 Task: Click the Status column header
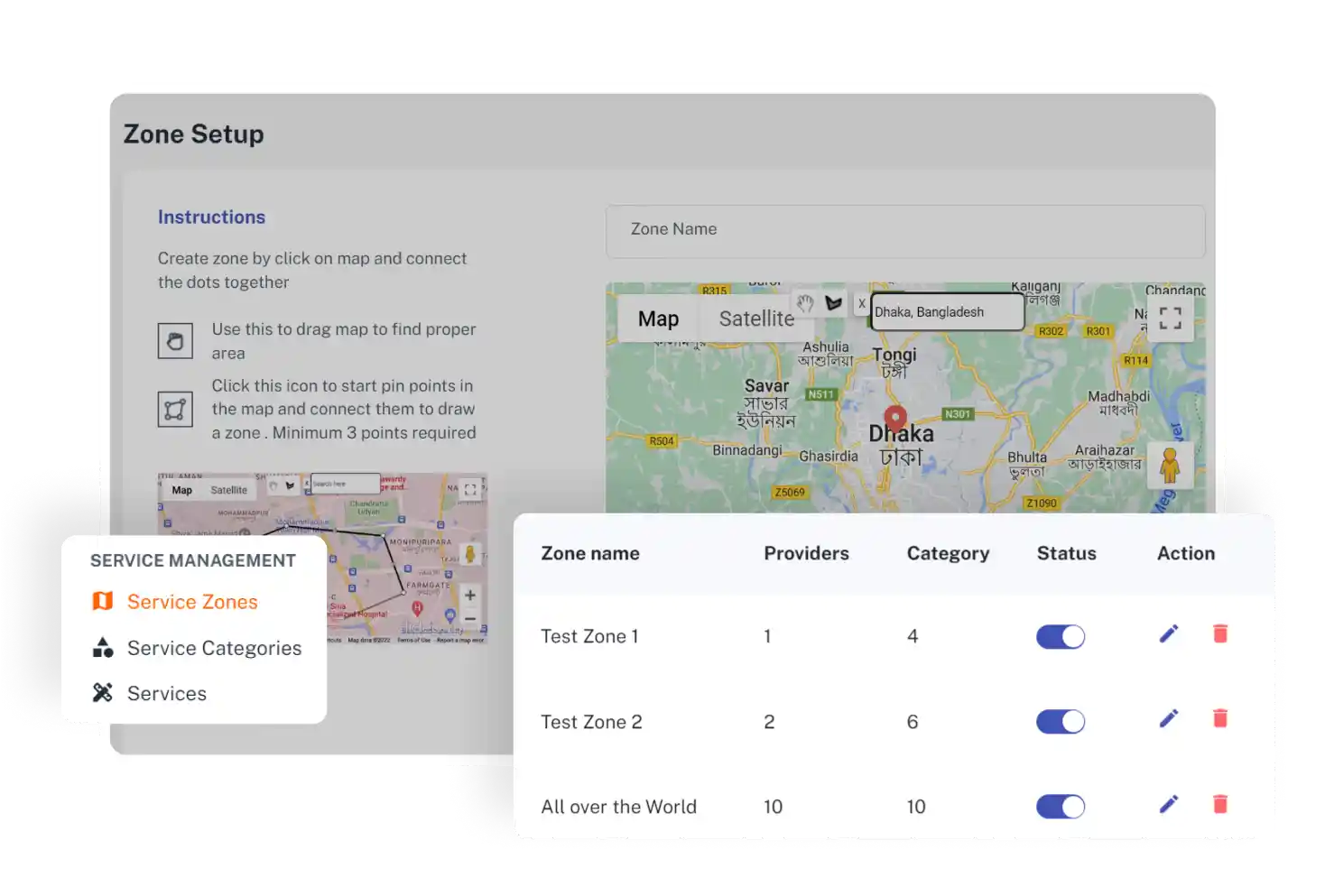point(1066,553)
